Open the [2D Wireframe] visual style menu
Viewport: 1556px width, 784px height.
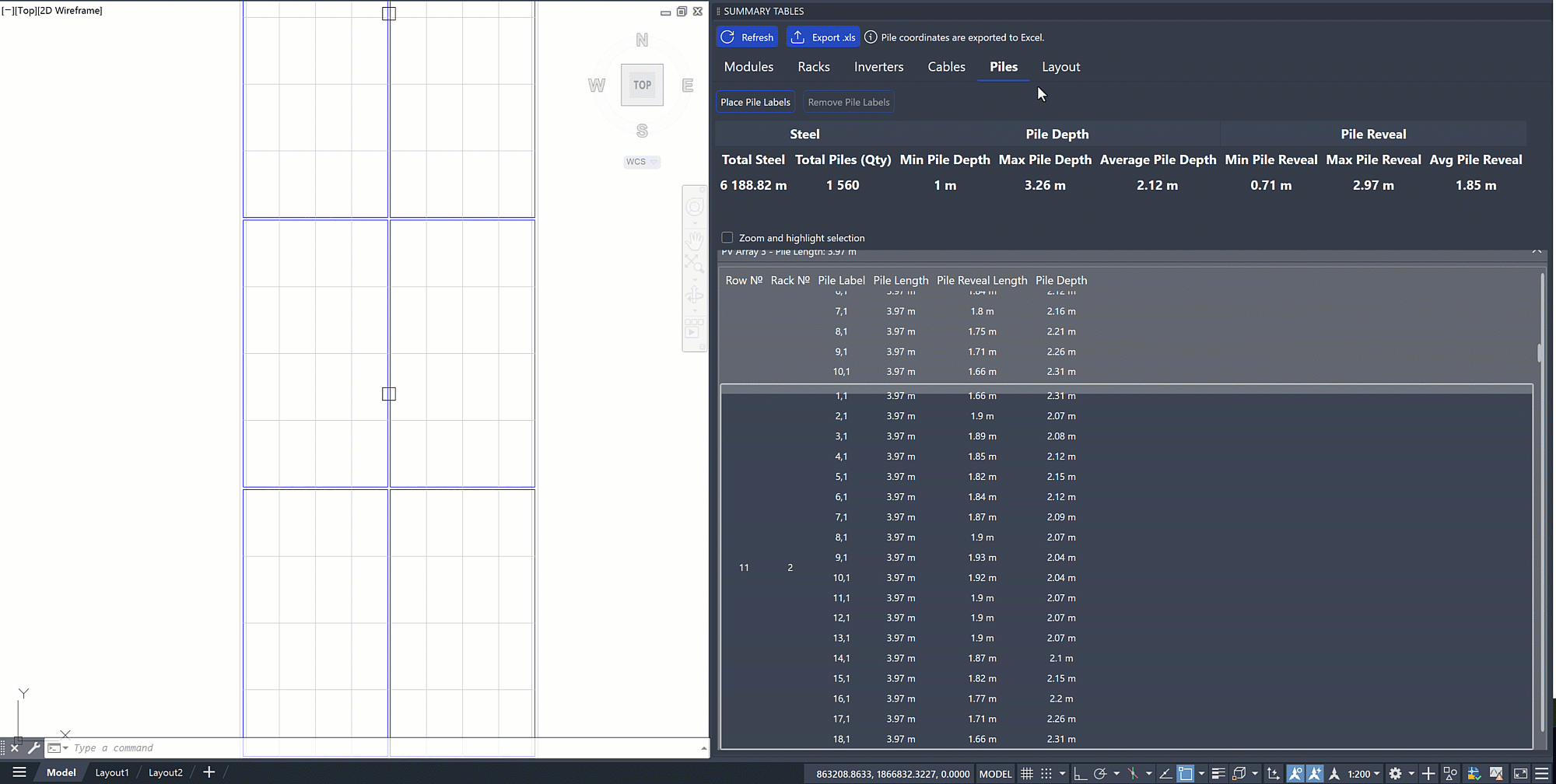(x=70, y=11)
